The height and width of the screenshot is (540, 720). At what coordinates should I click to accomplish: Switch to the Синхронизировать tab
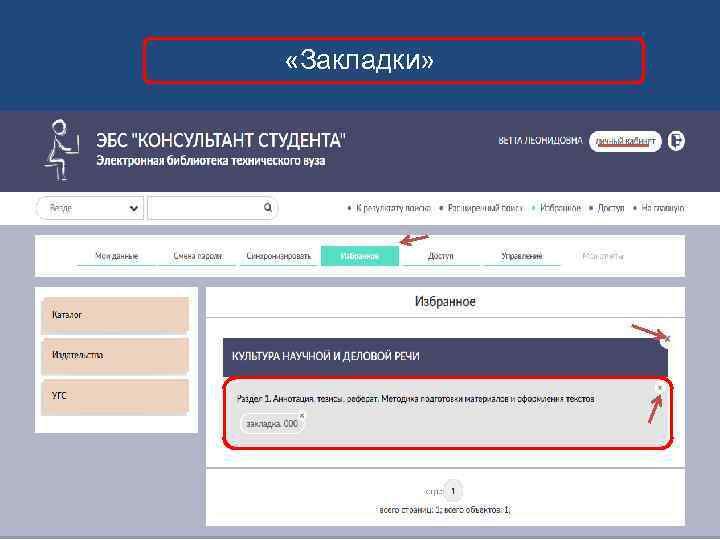[278, 256]
